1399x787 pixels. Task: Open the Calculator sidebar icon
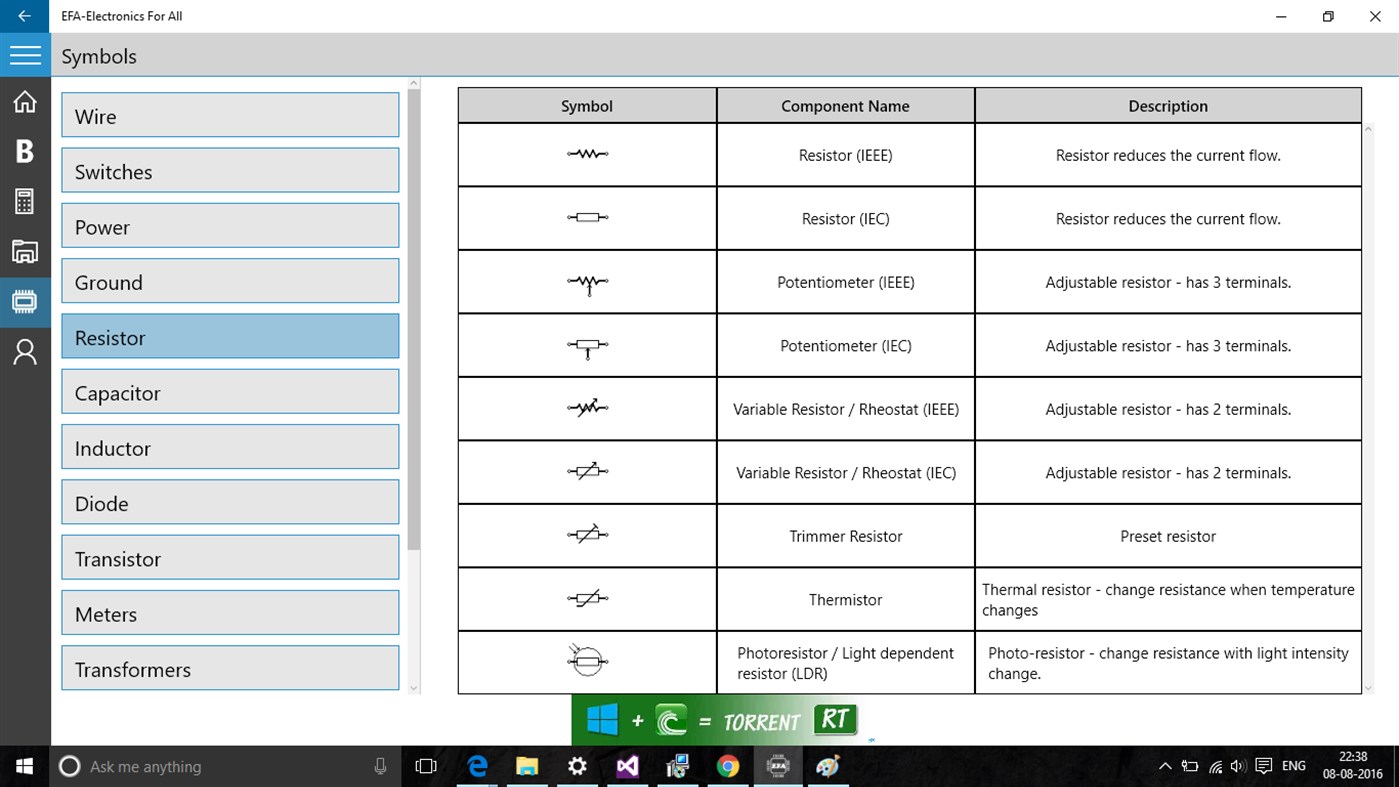coord(25,201)
